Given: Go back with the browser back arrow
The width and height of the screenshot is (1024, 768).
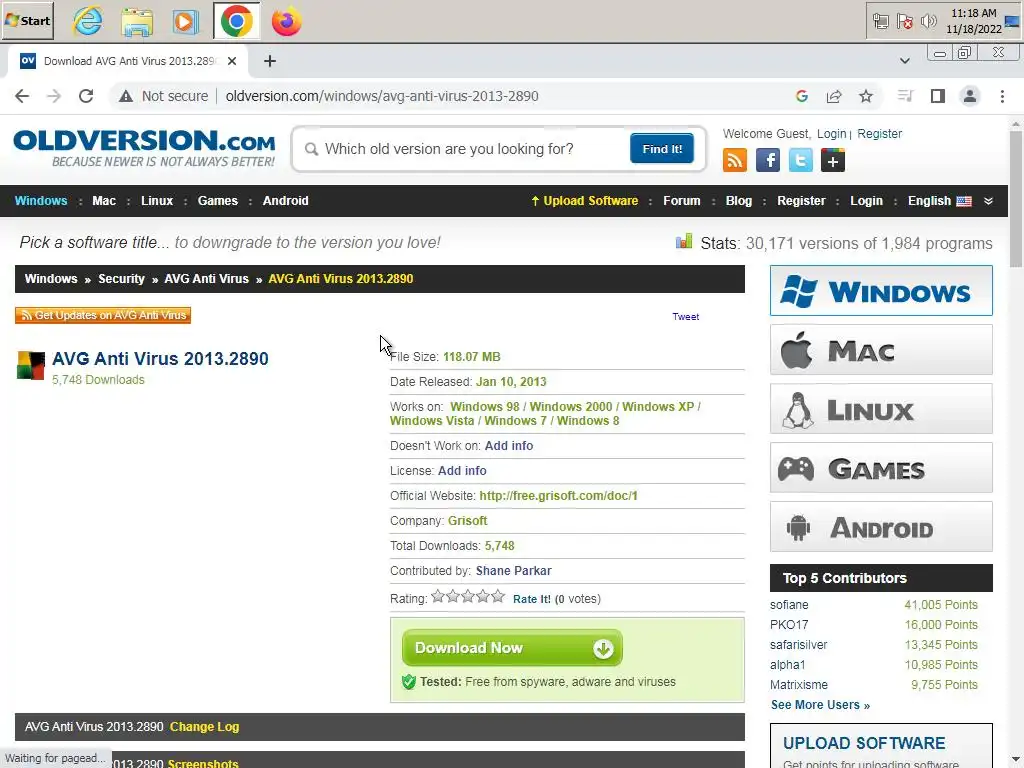Looking at the screenshot, I should tap(22, 96).
